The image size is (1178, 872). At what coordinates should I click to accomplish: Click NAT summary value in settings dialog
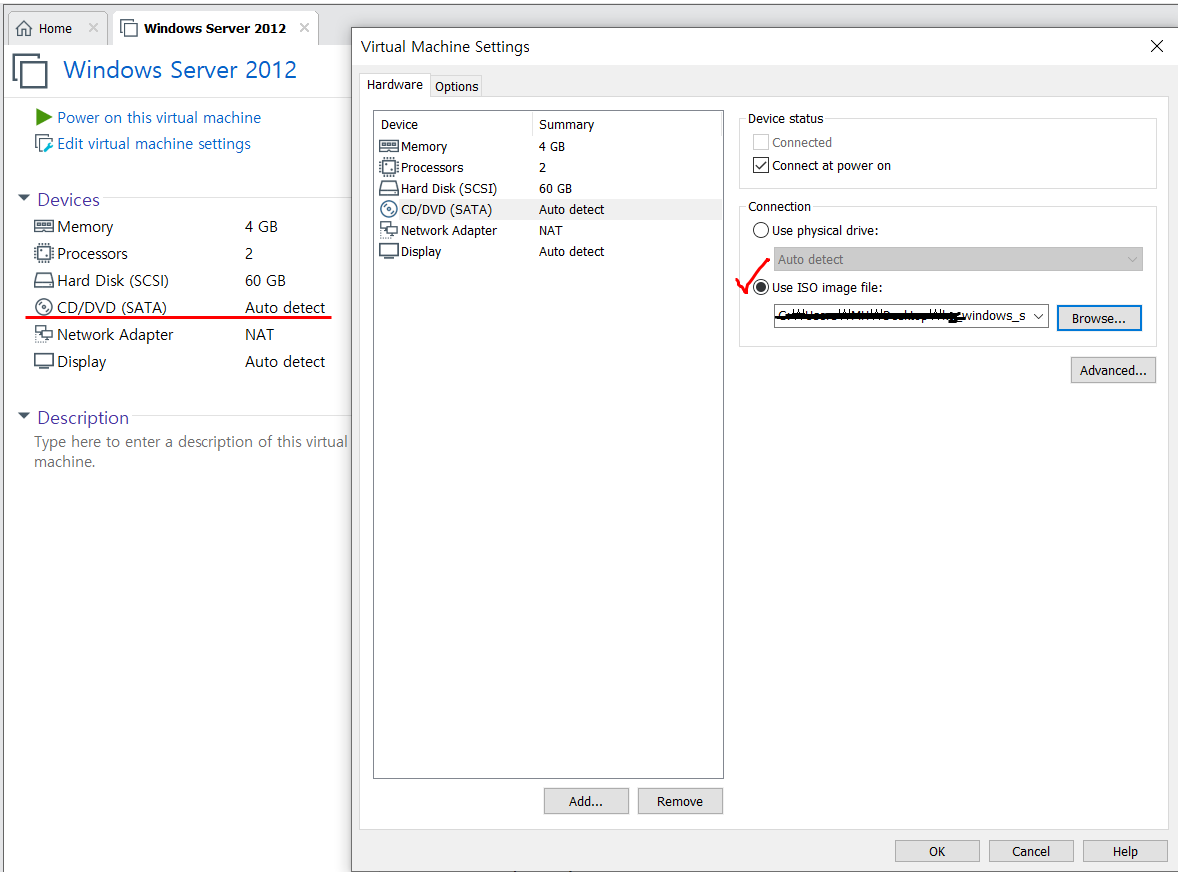click(551, 231)
